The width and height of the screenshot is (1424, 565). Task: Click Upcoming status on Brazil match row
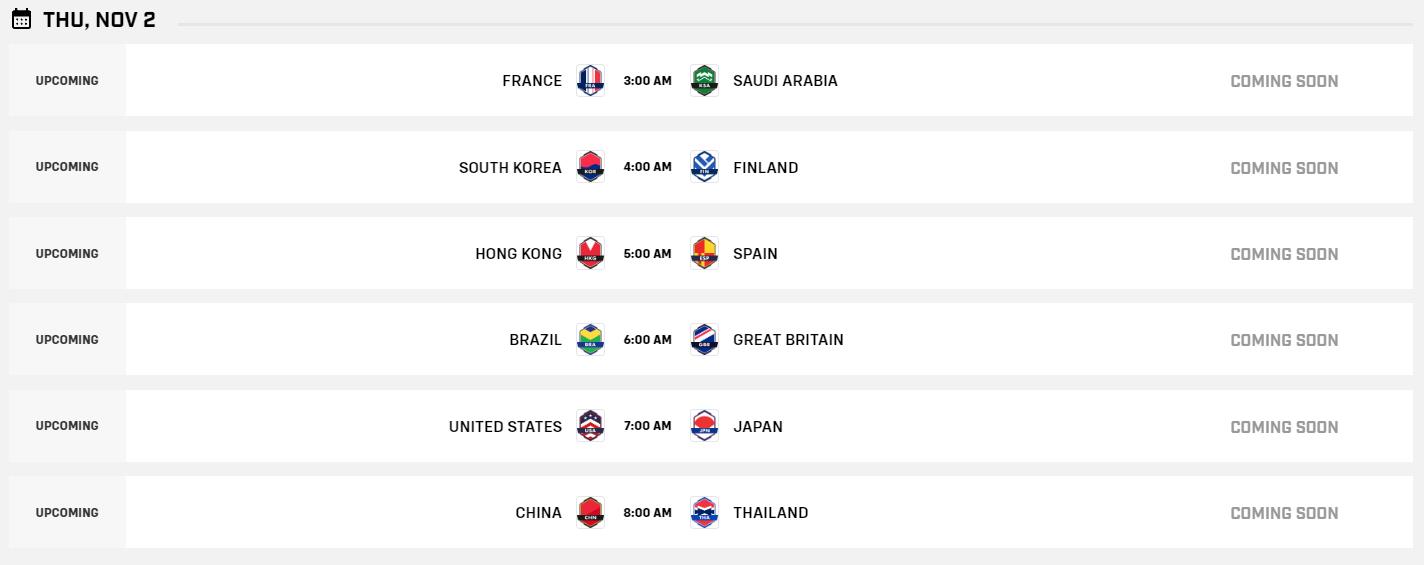pos(67,340)
